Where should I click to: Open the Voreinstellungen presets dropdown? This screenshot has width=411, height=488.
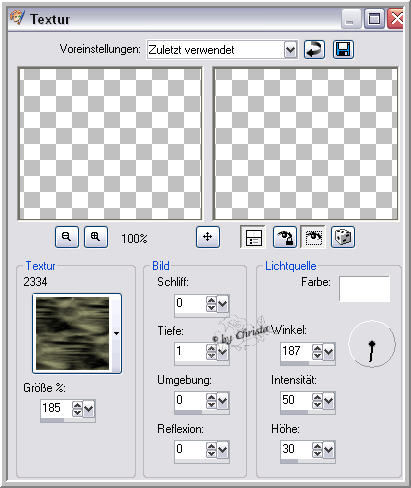[290, 50]
